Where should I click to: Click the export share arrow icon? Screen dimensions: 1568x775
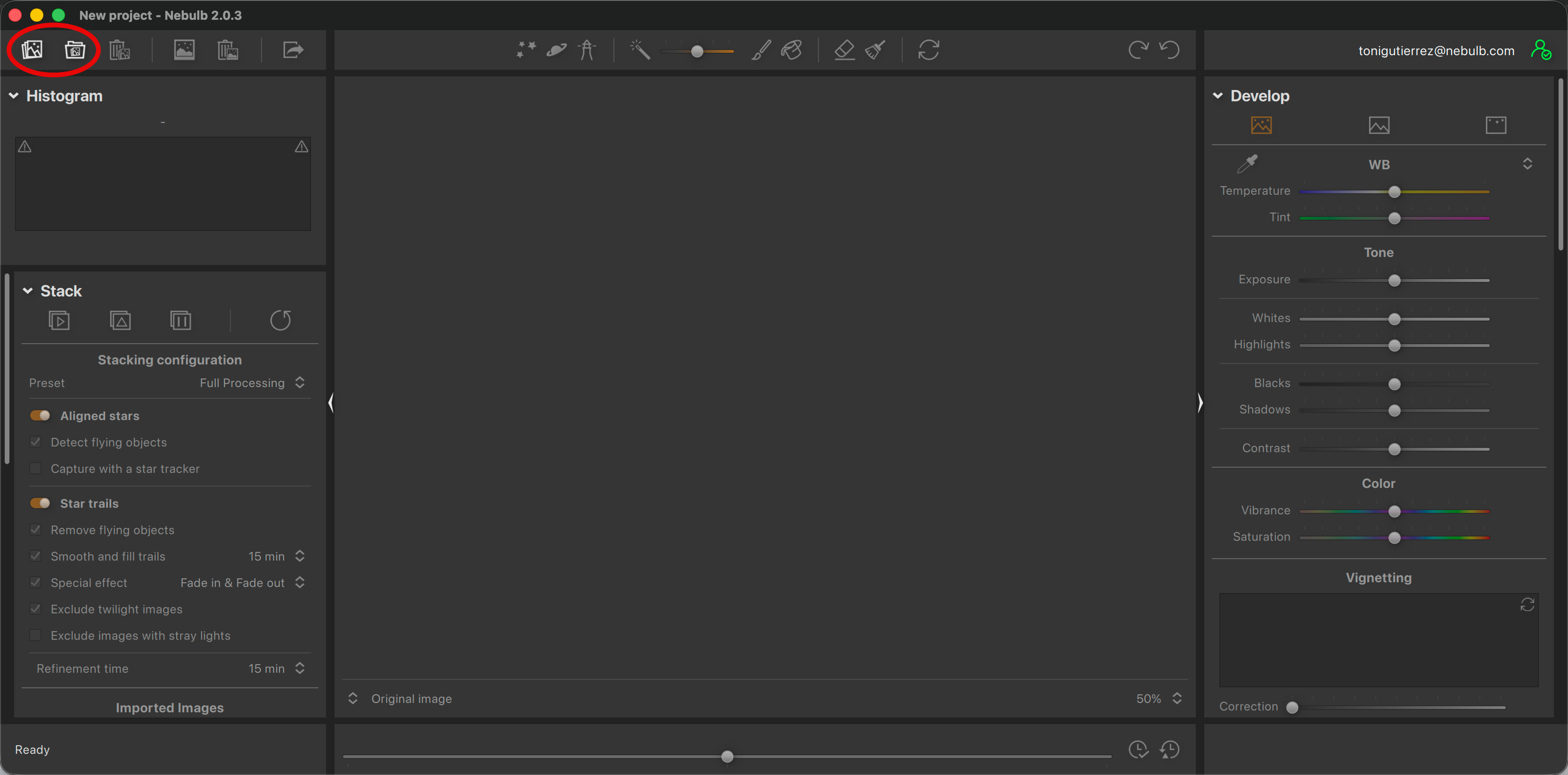pyautogui.click(x=293, y=49)
